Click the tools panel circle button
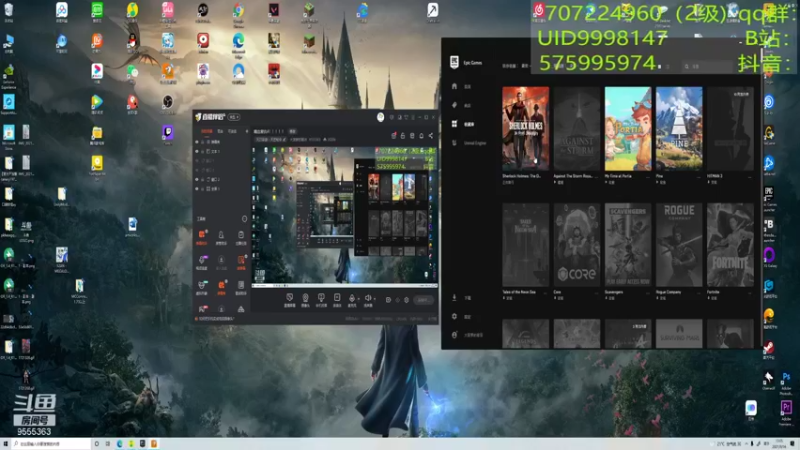 [x=244, y=218]
